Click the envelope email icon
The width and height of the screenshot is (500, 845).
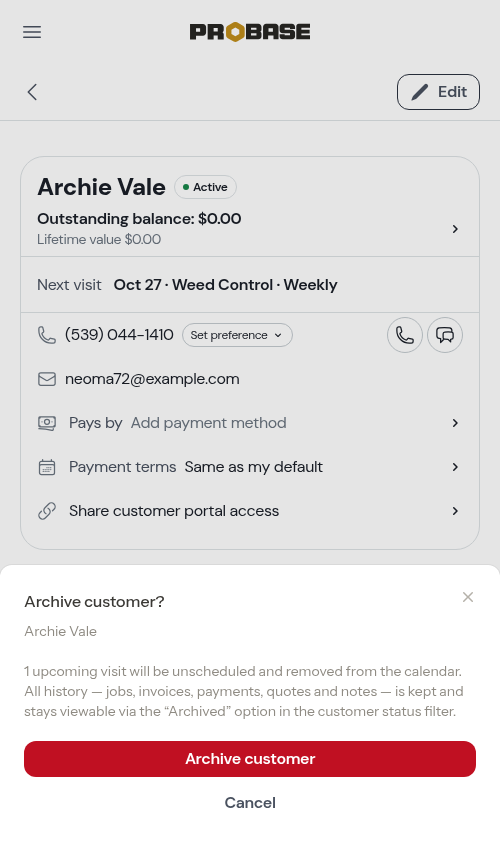pyautogui.click(x=47, y=379)
